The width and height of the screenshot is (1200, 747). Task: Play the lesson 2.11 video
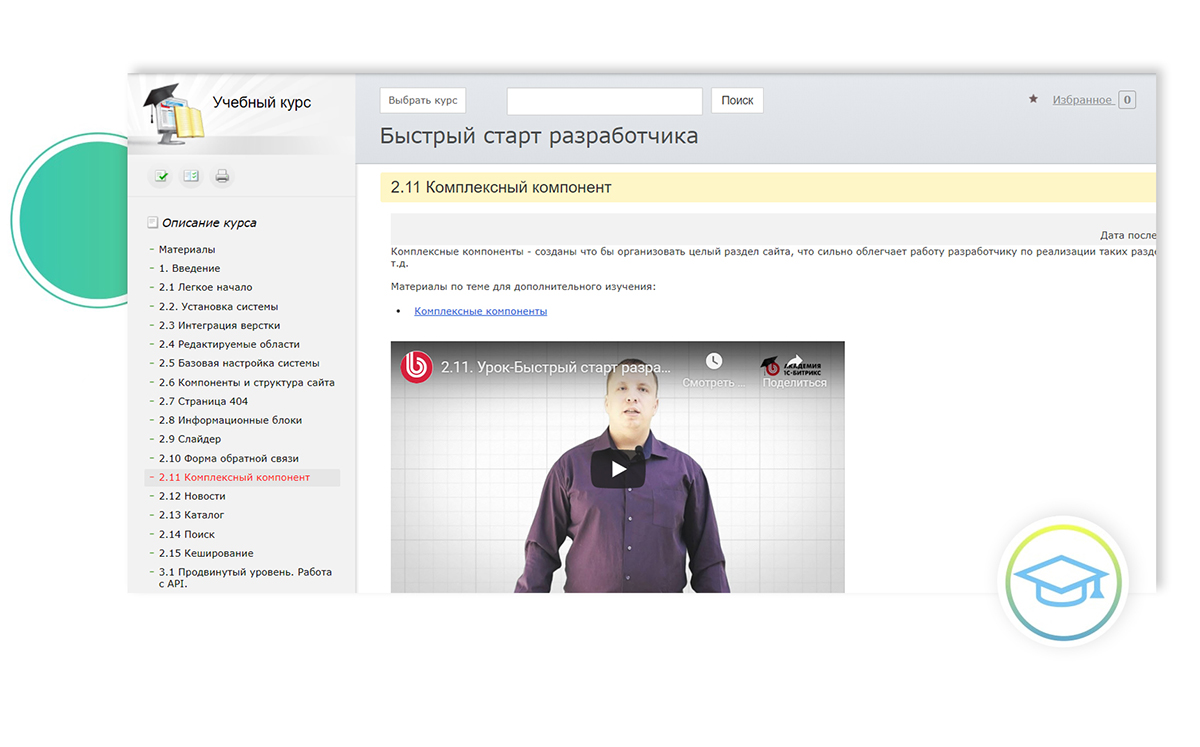click(617, 468)
